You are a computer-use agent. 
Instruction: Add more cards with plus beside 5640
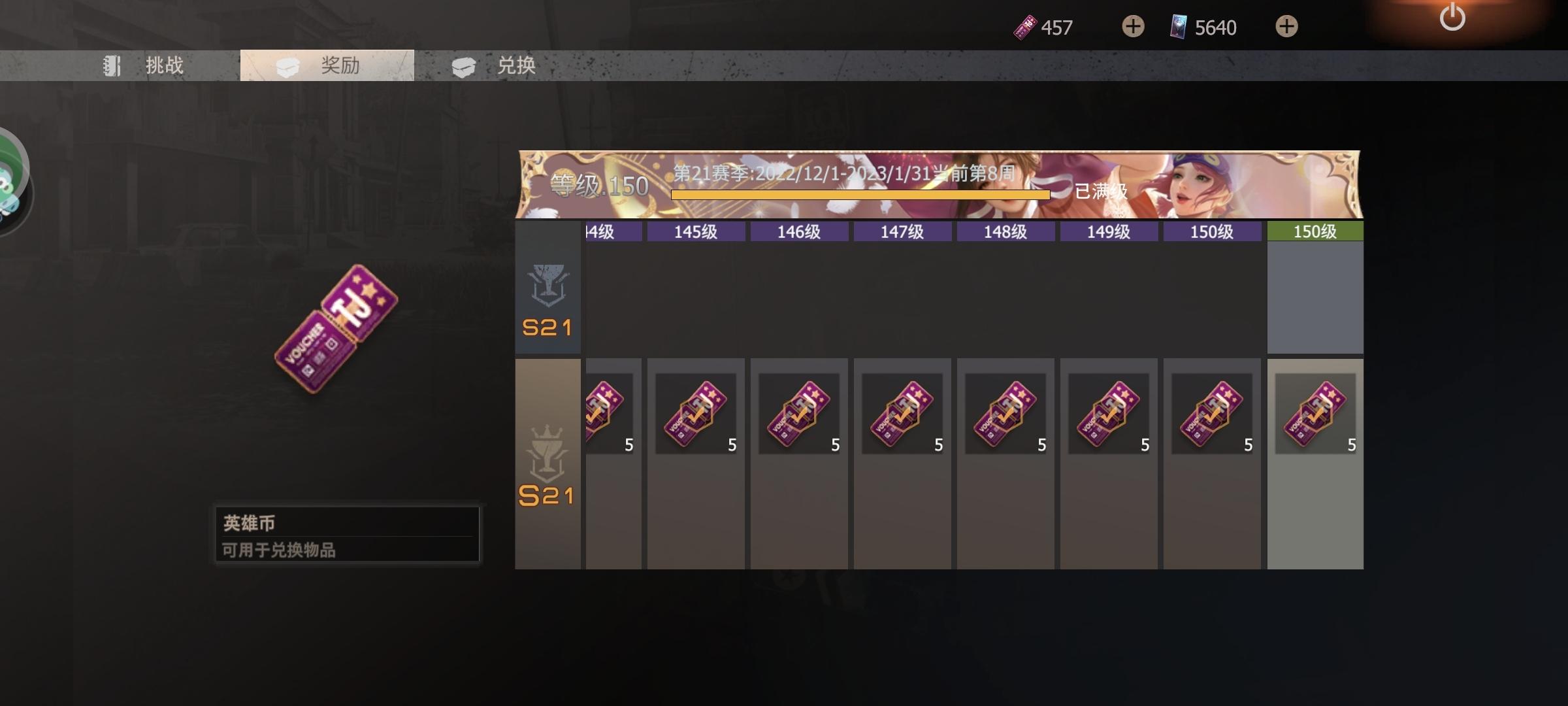pos(1286,27)
